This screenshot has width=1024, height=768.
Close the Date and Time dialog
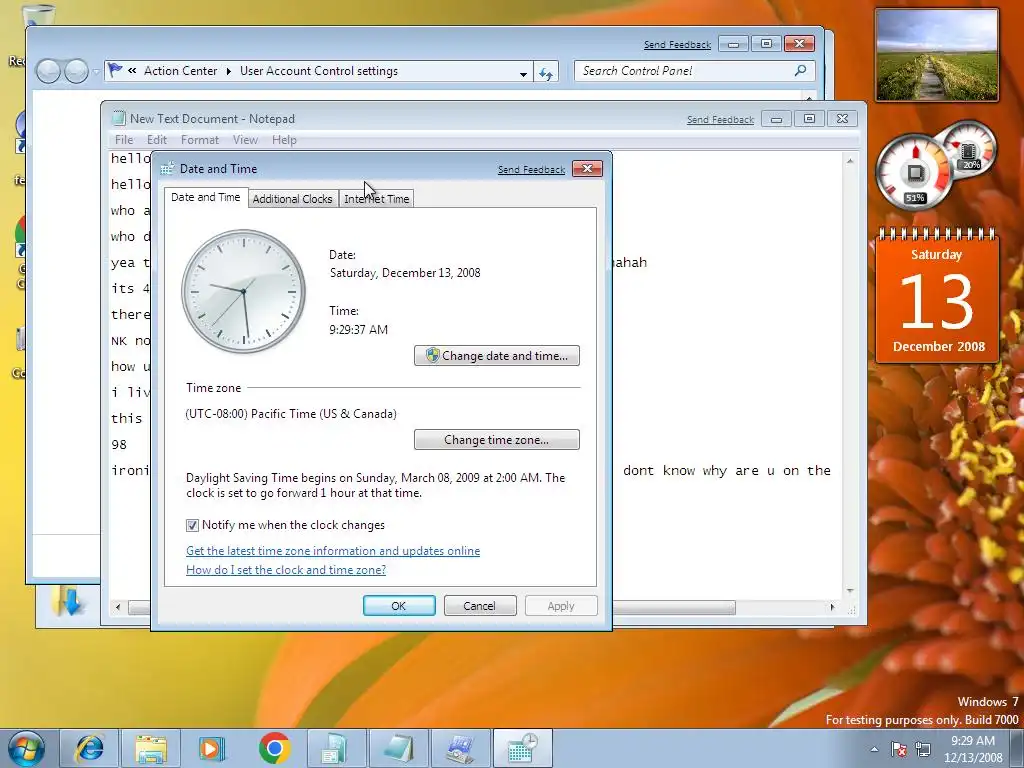587,168
